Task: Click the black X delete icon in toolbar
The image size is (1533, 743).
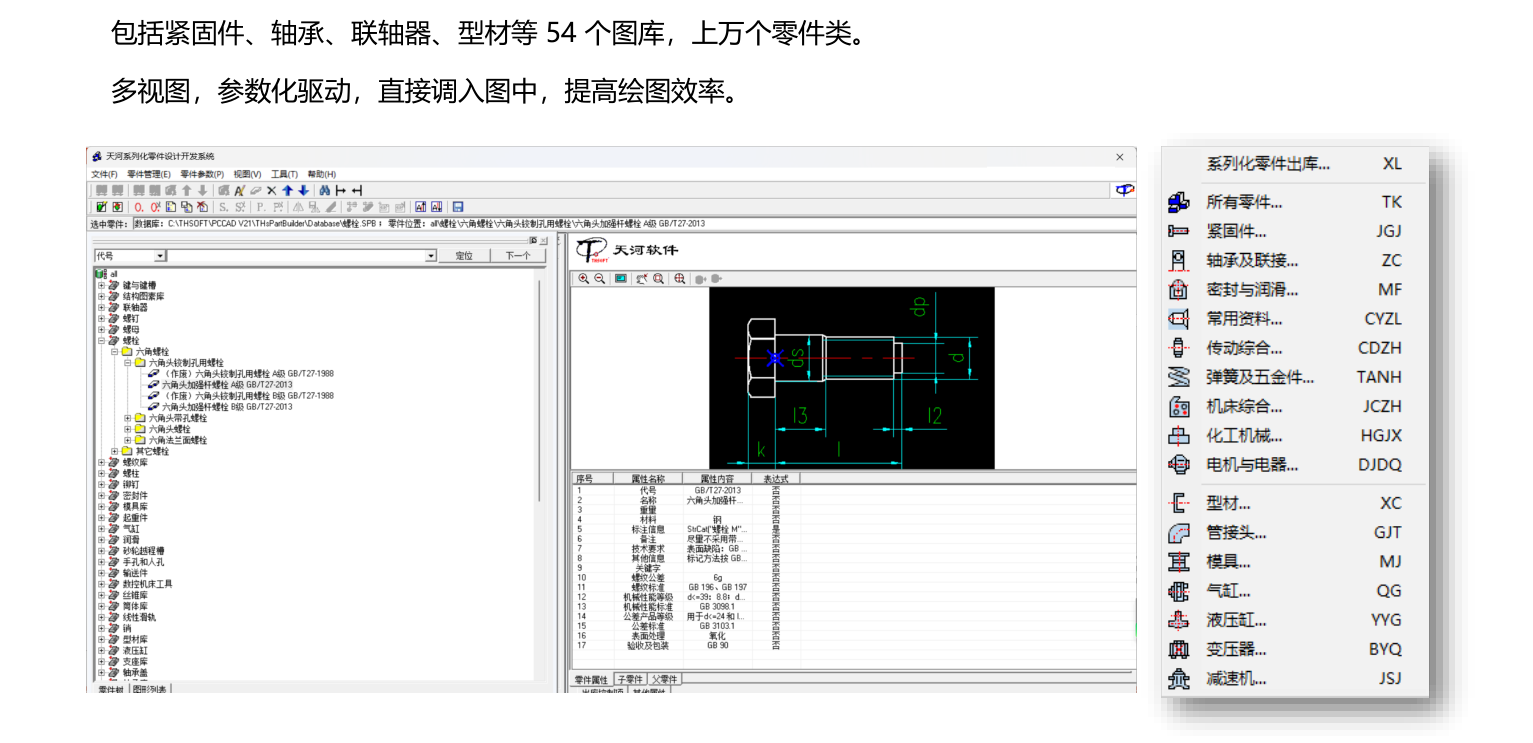Action: coord(272,190)
